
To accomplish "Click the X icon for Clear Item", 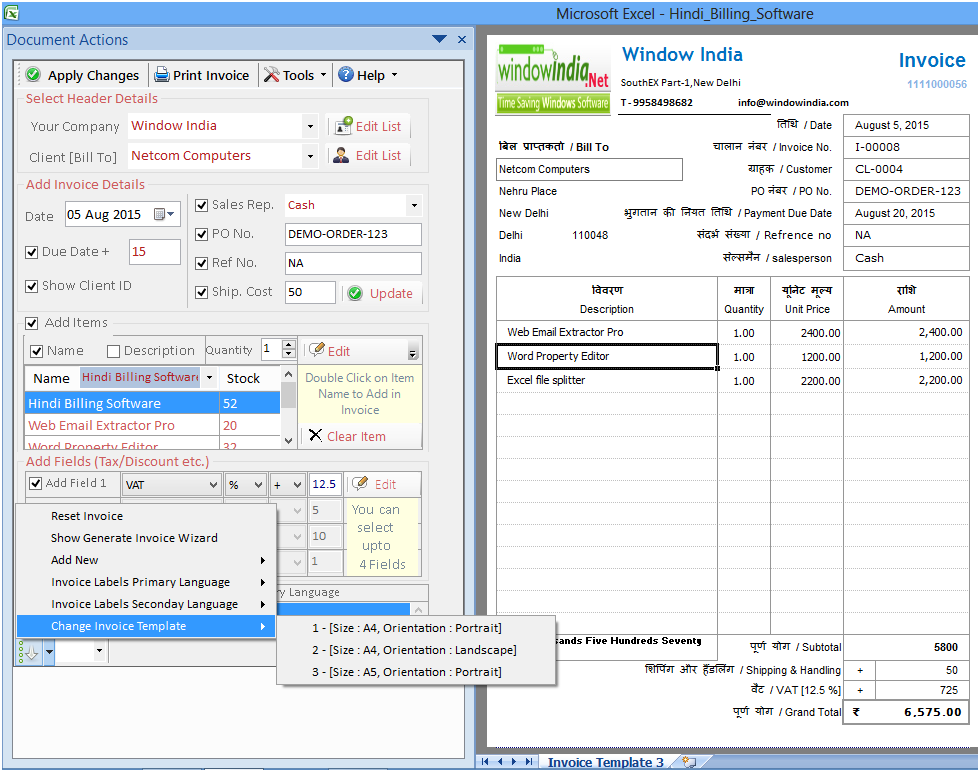I will tap(316, 435).
